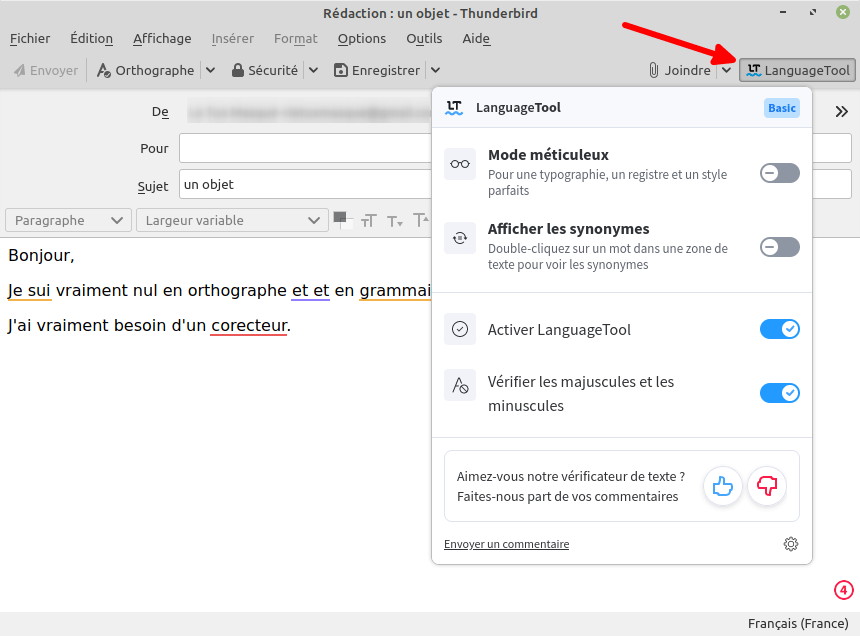The image size is (860, 636).
Task: Open the Insérer menu
Action: tap(233, 38)
